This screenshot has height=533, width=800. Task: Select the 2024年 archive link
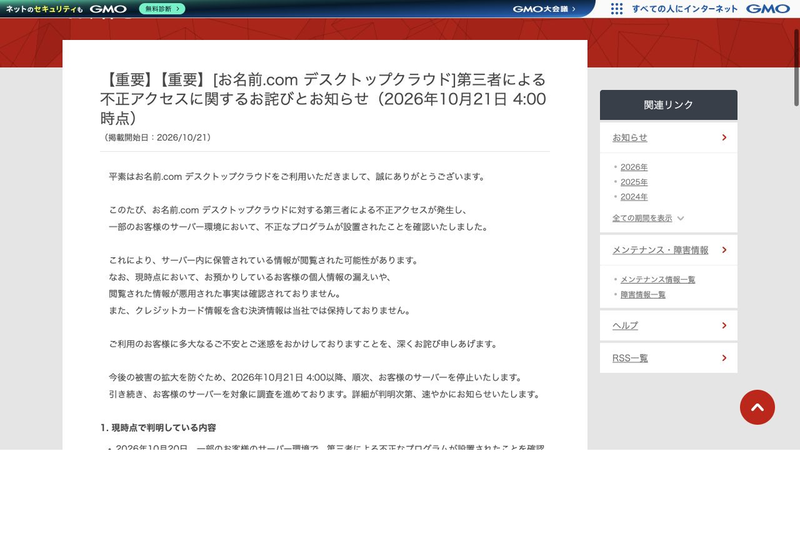pyautogui.click(x=634, y=197)
